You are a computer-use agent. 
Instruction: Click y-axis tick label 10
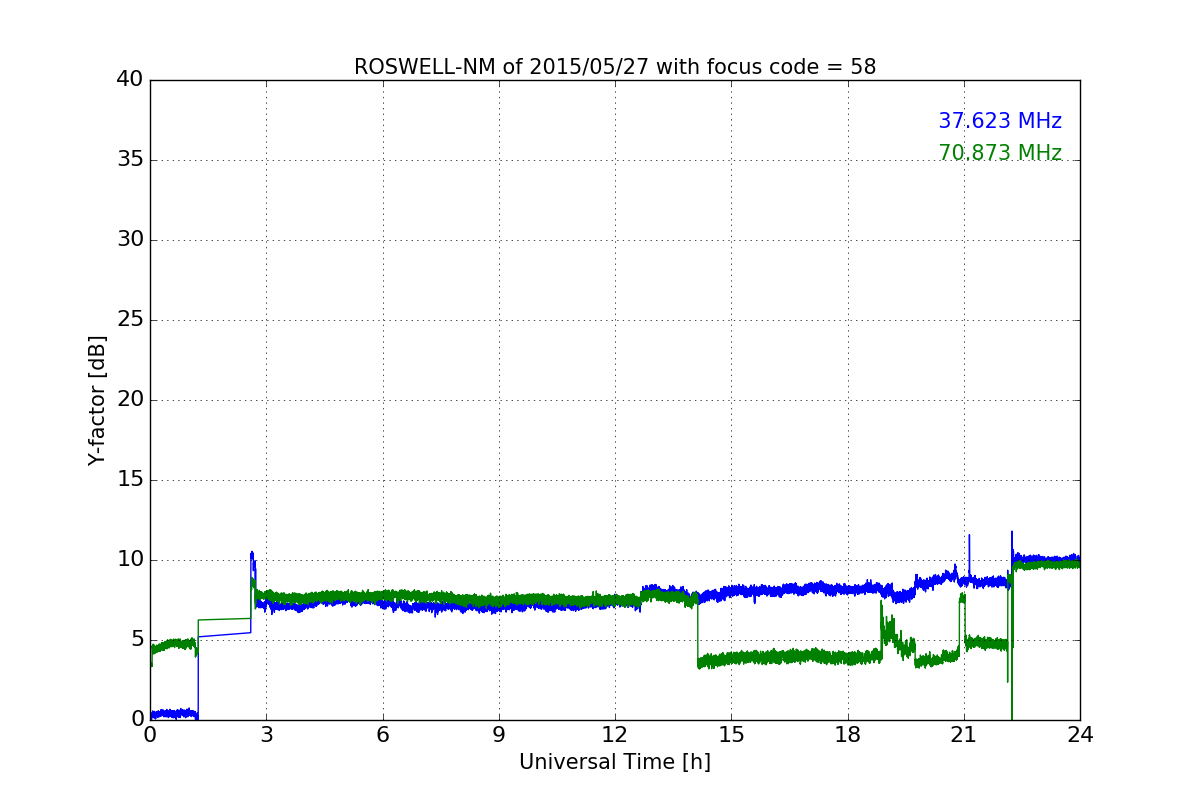(130, 560)
